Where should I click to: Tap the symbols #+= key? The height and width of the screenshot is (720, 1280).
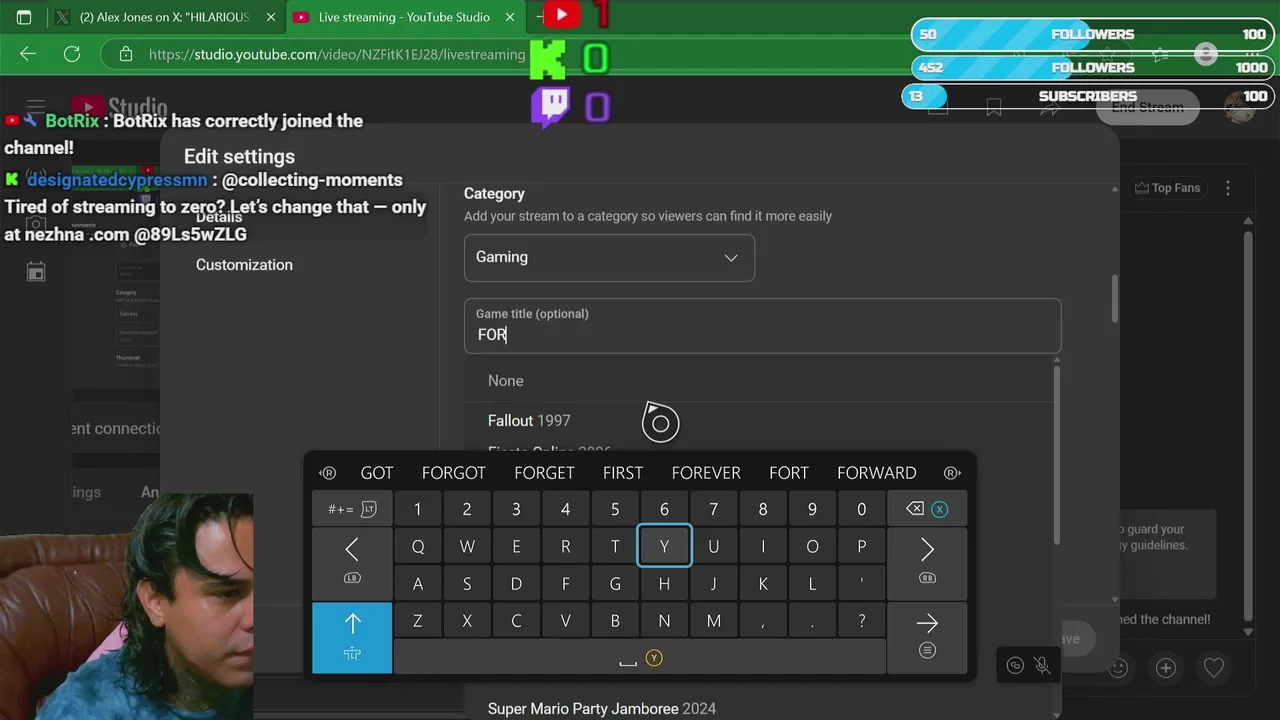point(352,509)
